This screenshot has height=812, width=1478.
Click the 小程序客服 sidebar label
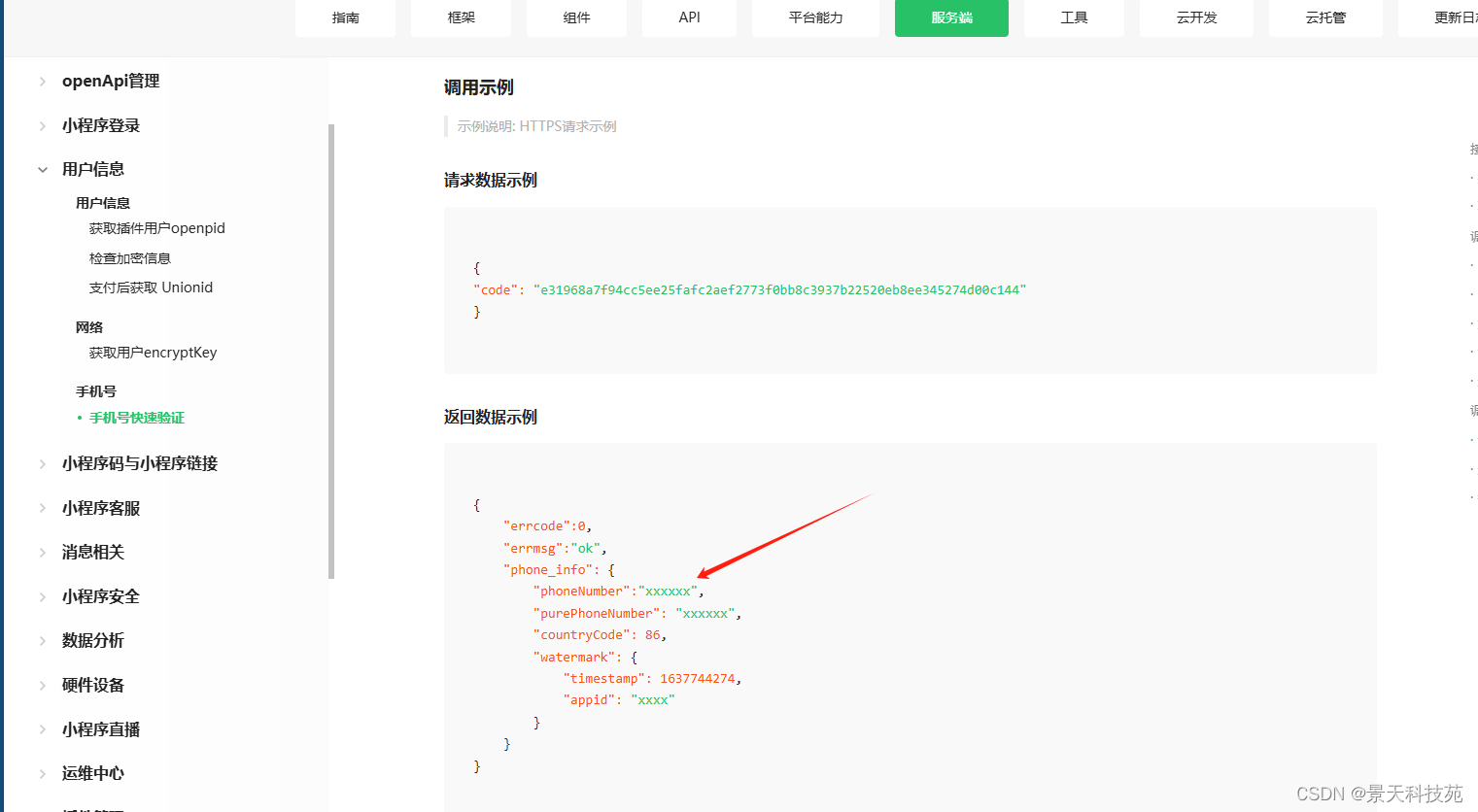pyautogui.click(x=101, y=508)
